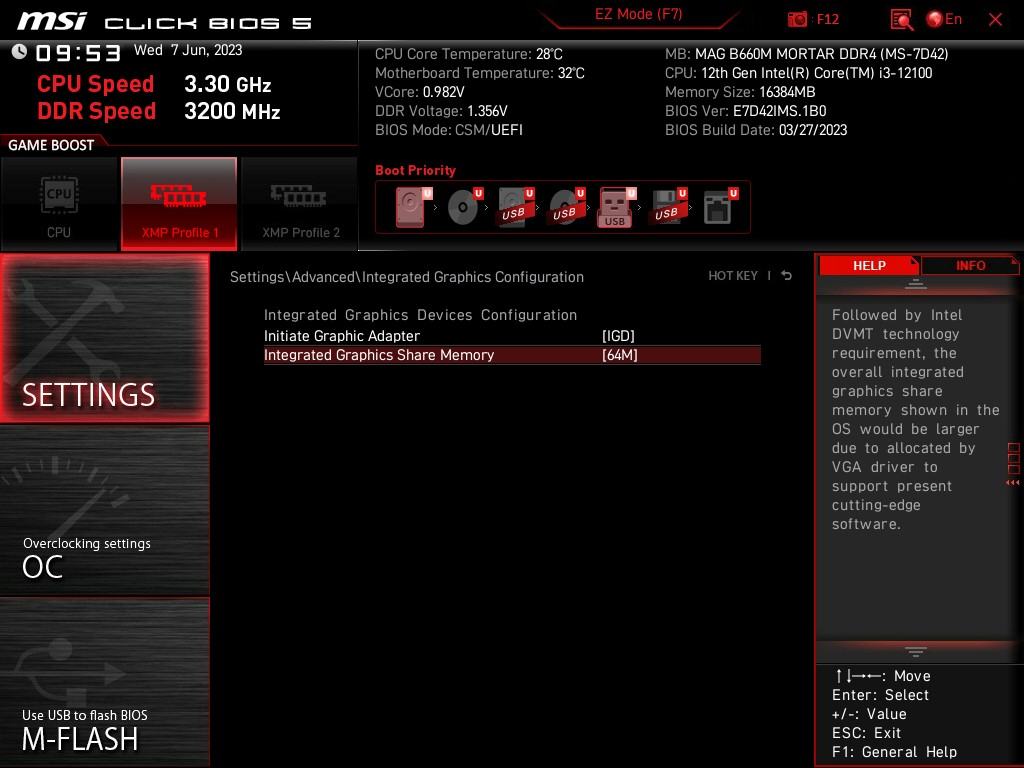Click the system time 09:53

point(78,53)
